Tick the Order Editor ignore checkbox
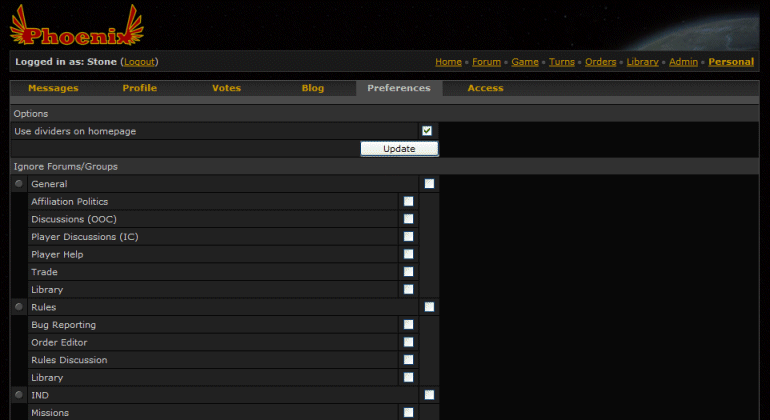Viewport: 770px width, 420px height. pos(408,342)
